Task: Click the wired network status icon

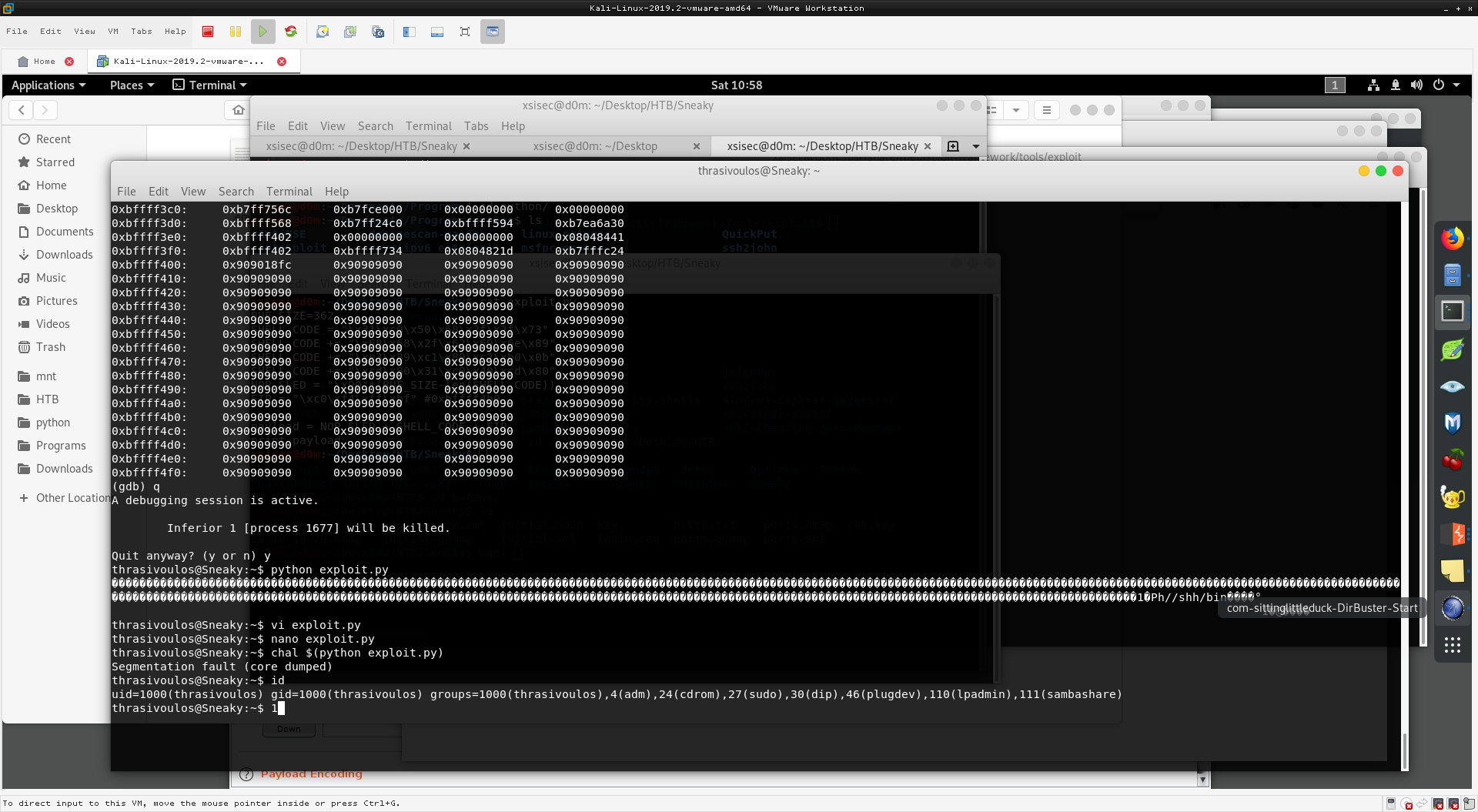Action: click(1373, 85)
